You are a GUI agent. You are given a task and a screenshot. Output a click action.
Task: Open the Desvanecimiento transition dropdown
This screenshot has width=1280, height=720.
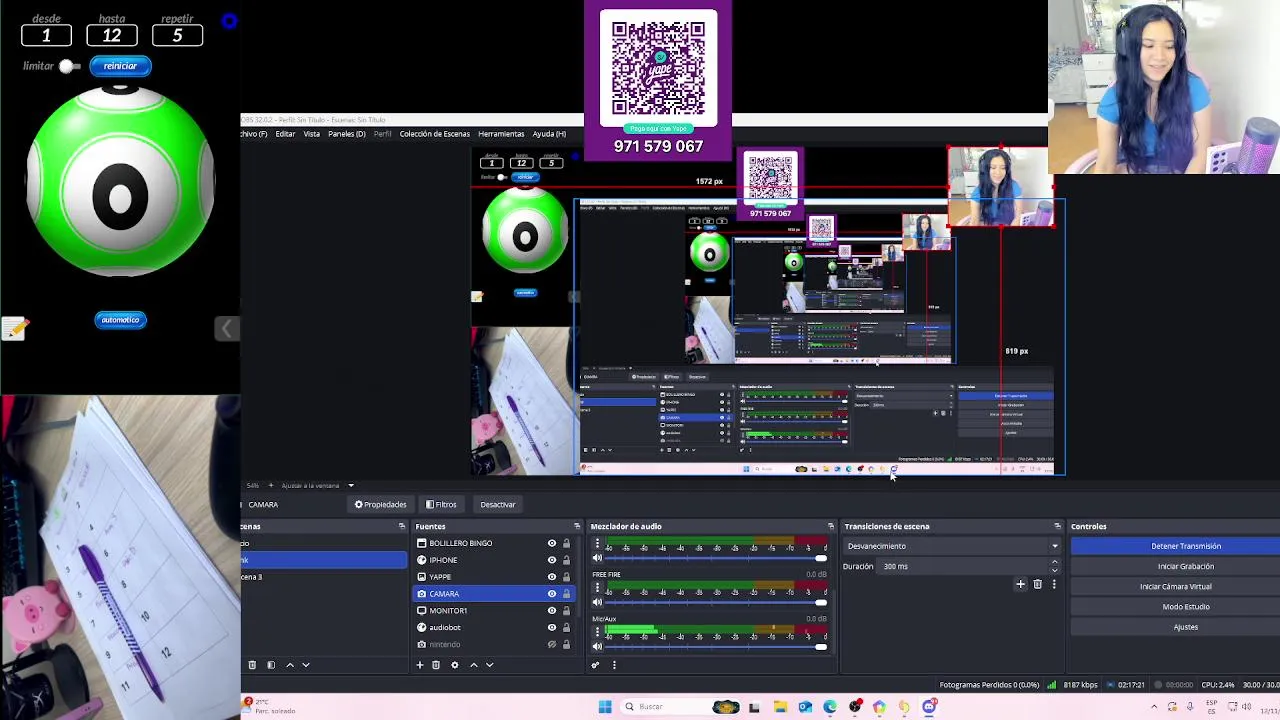coord(951,546)
